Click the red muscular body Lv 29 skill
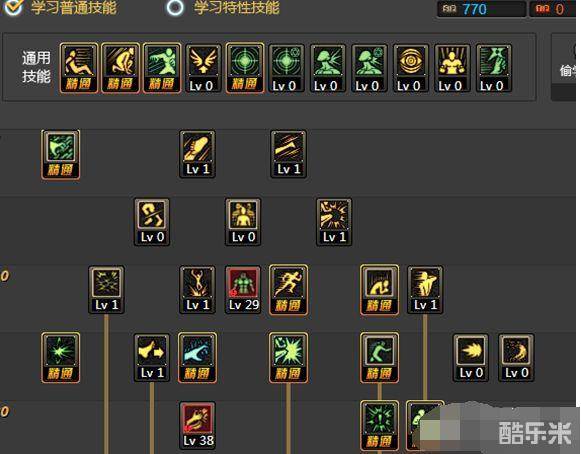 [x=243, y=289]
